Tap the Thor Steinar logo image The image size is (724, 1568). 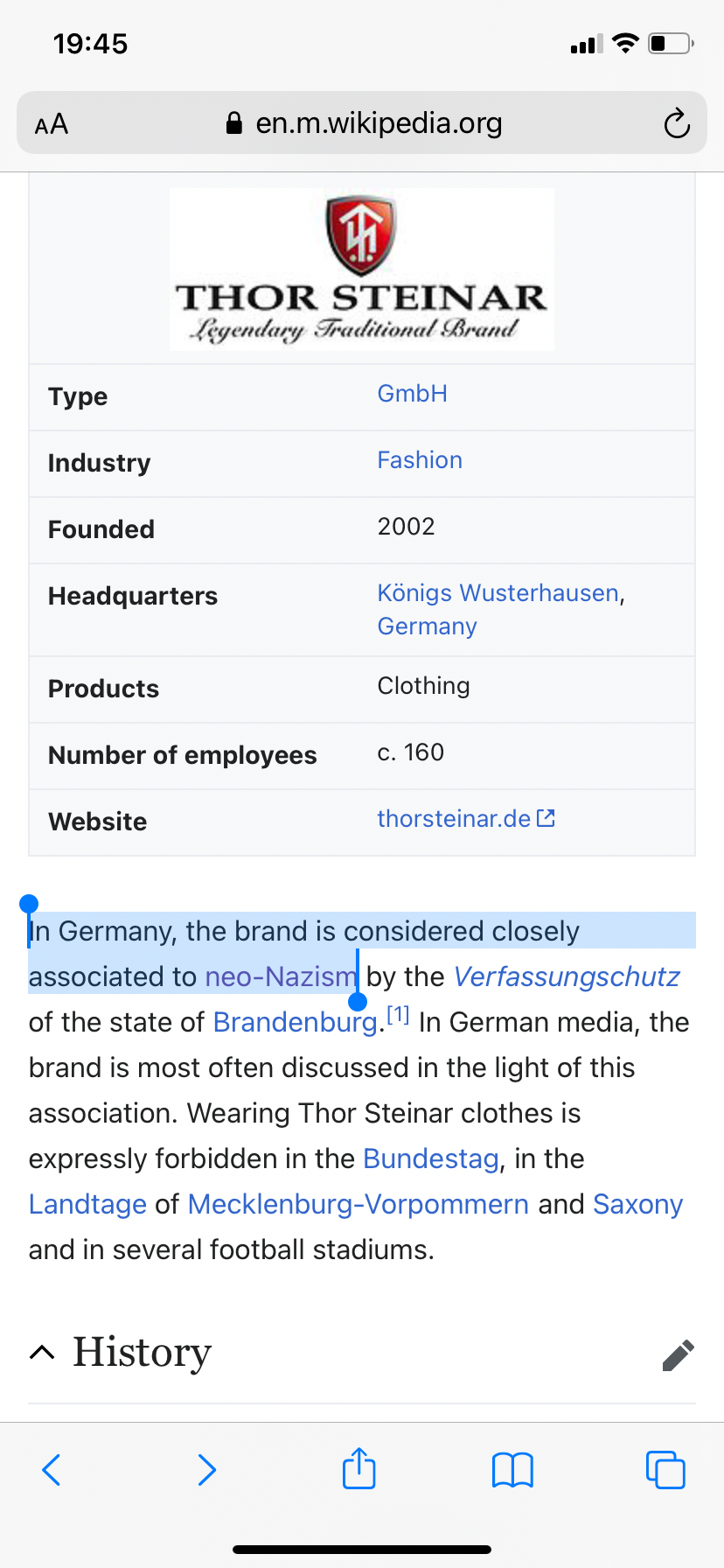click(361, 269)
